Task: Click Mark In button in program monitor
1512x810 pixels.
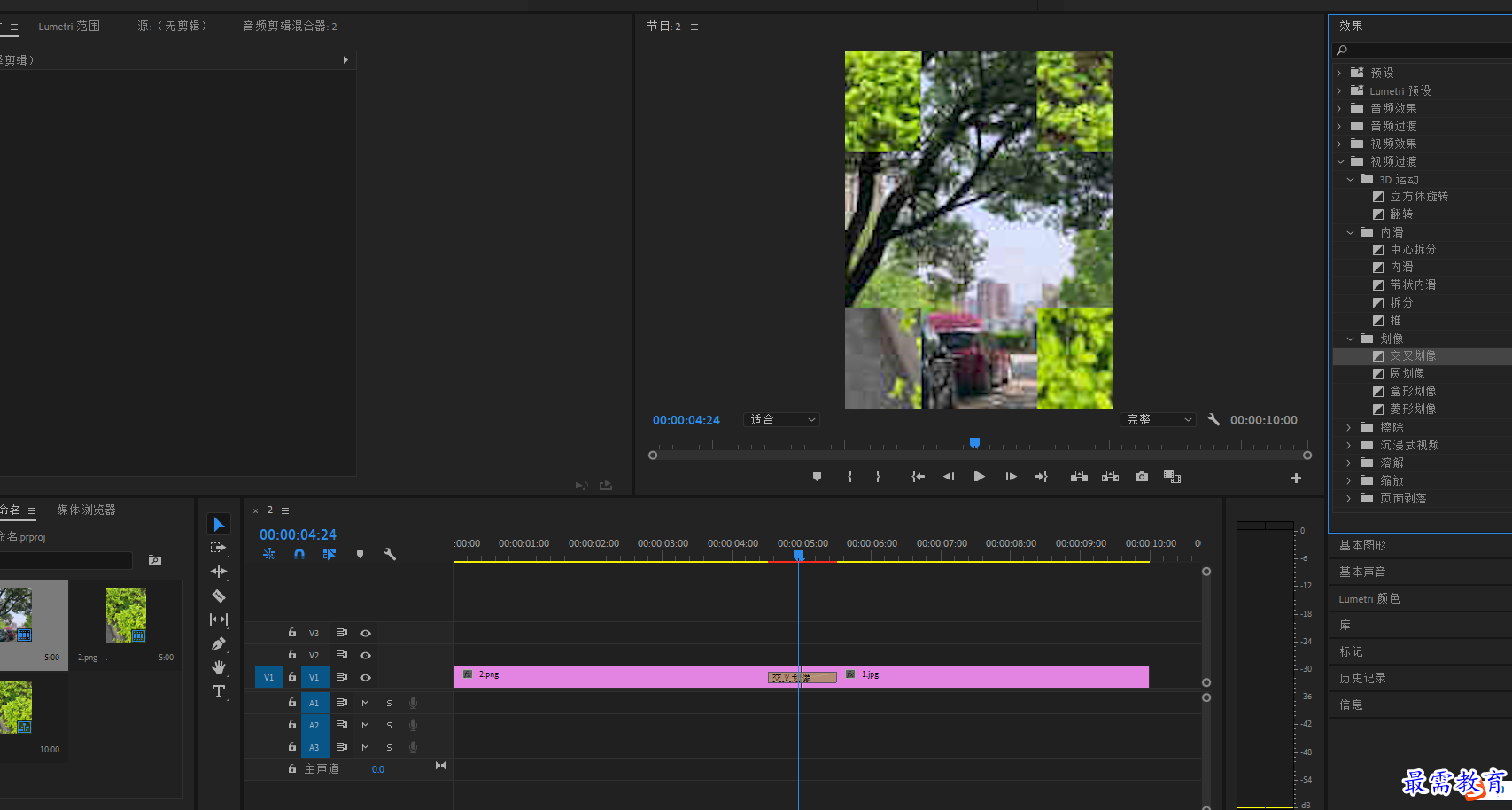Action: click(849, 477)
